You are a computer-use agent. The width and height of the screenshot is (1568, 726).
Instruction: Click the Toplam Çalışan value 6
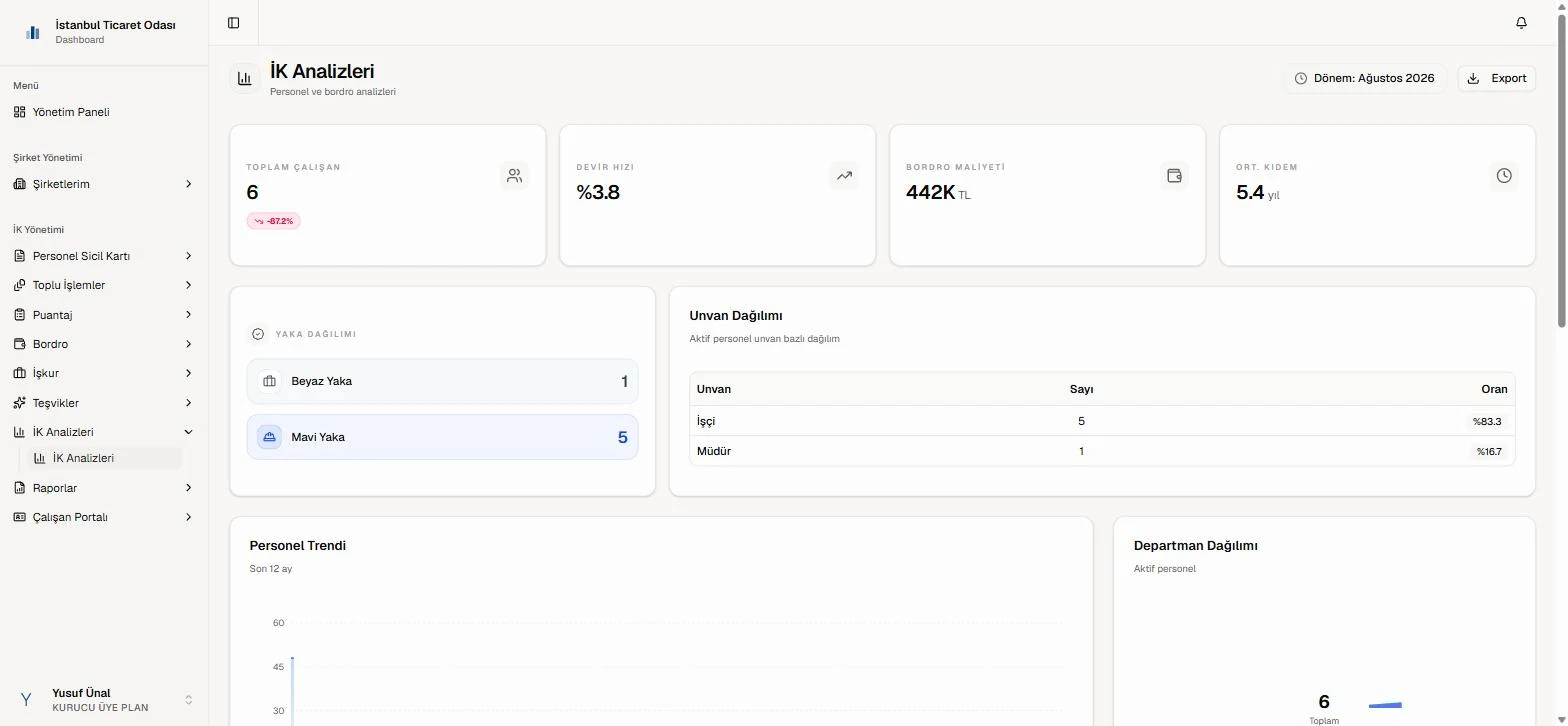tap(252, 193)
